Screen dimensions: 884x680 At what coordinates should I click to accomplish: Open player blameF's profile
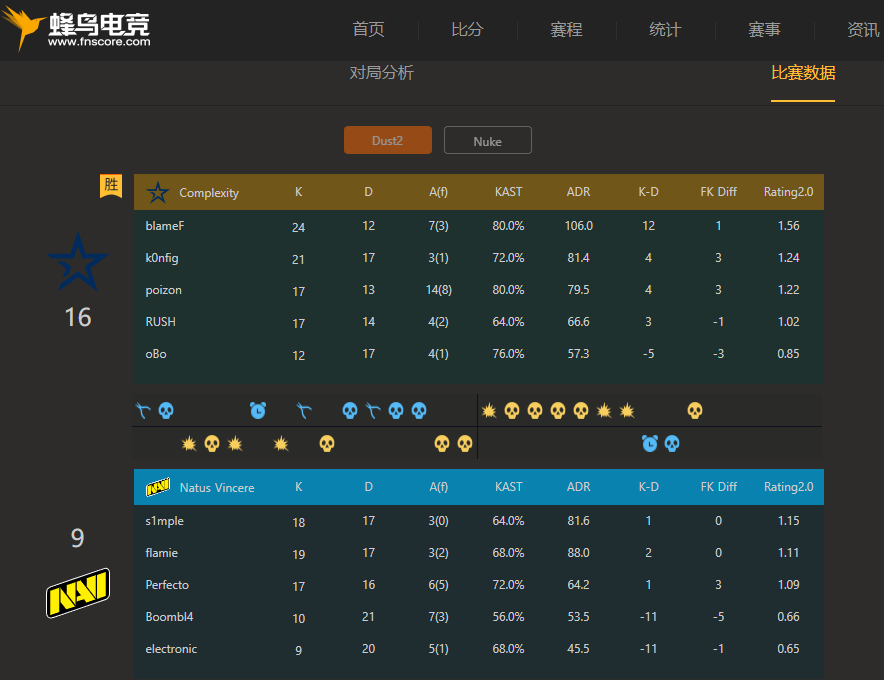pyautogui.click(x=165, y=226)
